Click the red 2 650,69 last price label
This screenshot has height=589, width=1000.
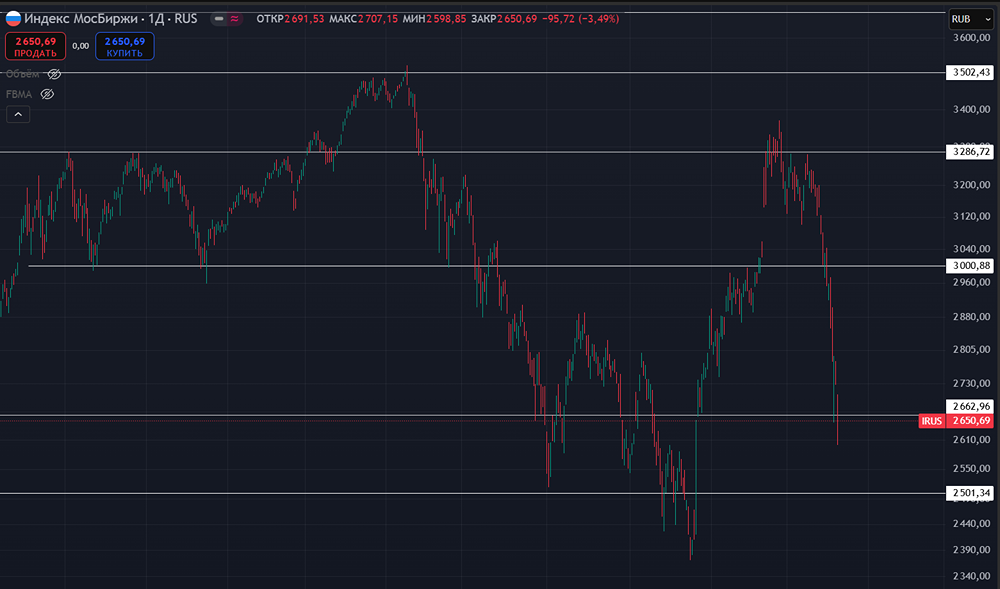969,421
